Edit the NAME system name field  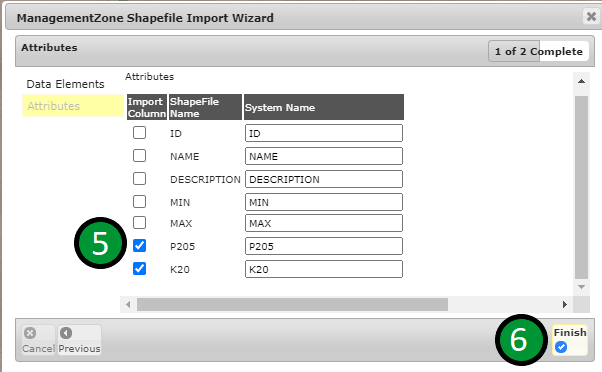[x=324, y=156]
